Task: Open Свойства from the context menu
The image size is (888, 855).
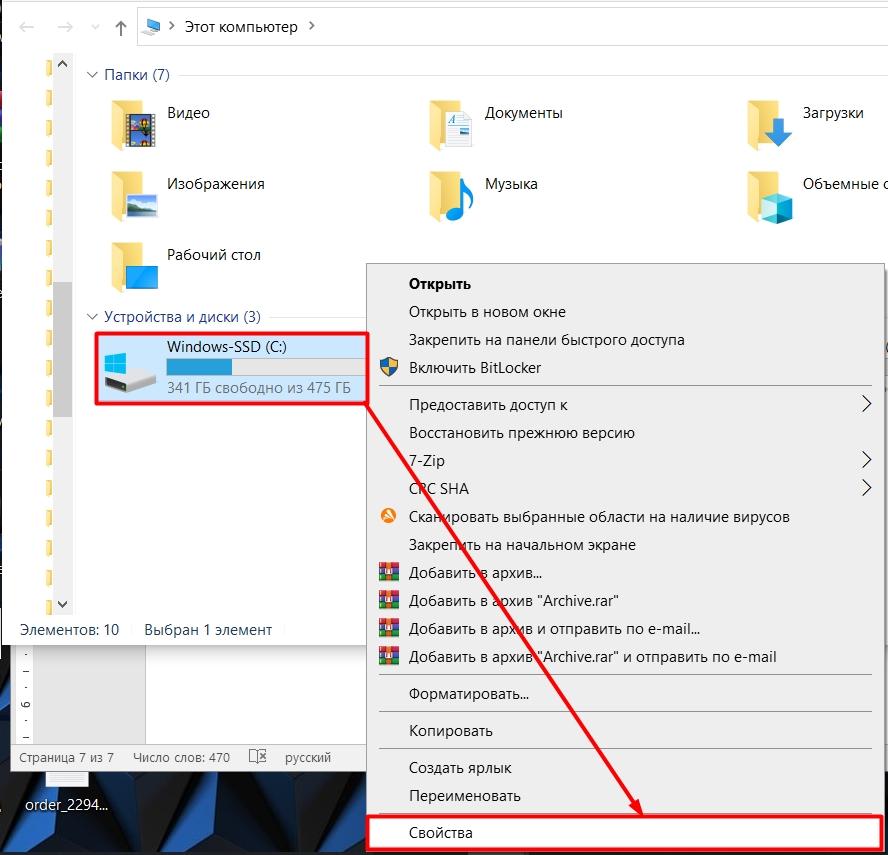Action: (x=625, y=833)
